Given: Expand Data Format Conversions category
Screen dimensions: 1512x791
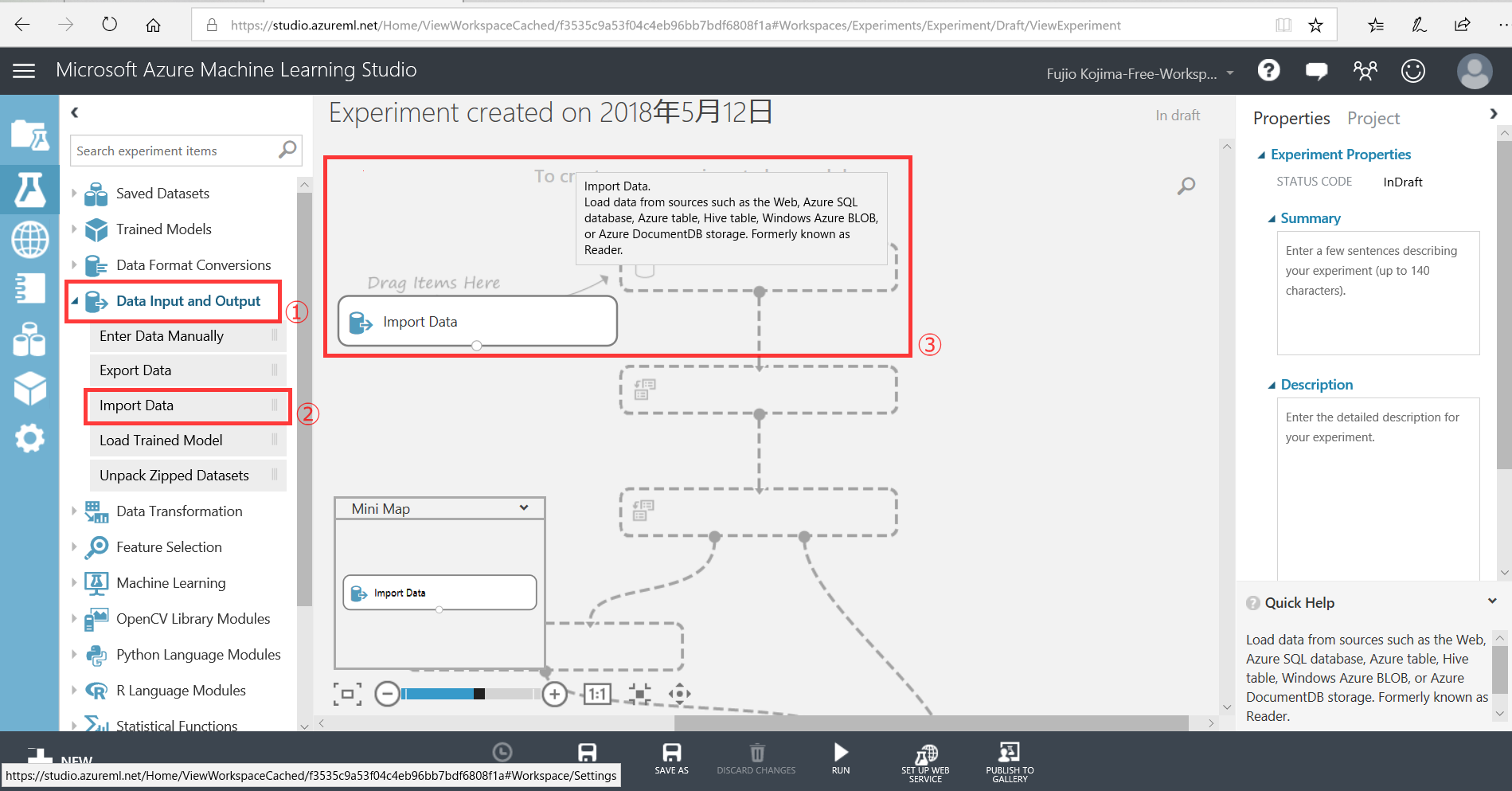Looking at the screenshot, I should (74, 264).
